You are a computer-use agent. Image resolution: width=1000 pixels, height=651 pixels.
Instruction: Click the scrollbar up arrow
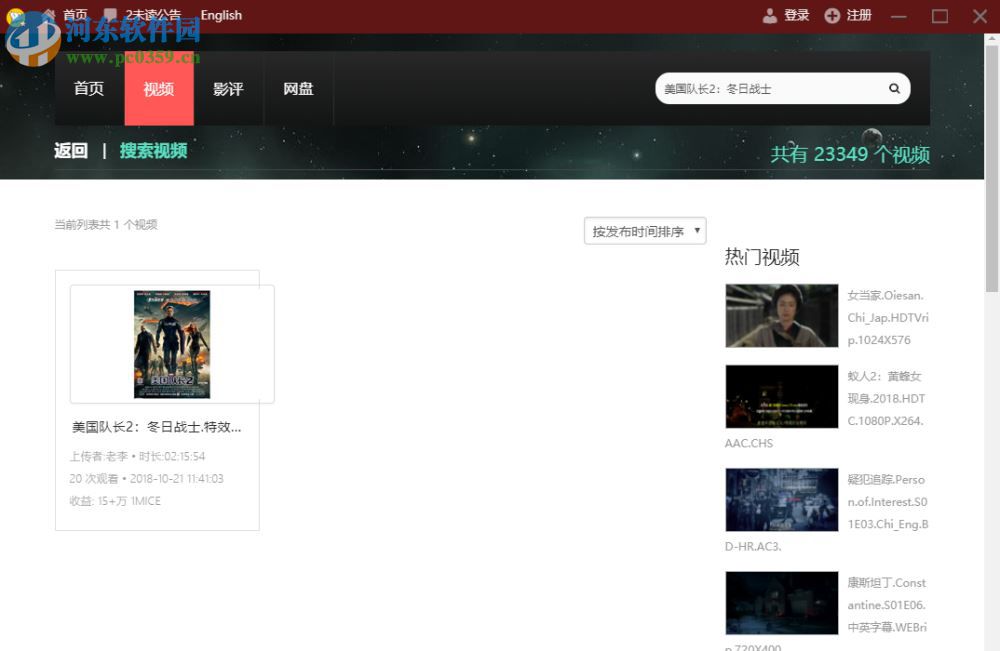pyautogui.click(x=992, y=39)
